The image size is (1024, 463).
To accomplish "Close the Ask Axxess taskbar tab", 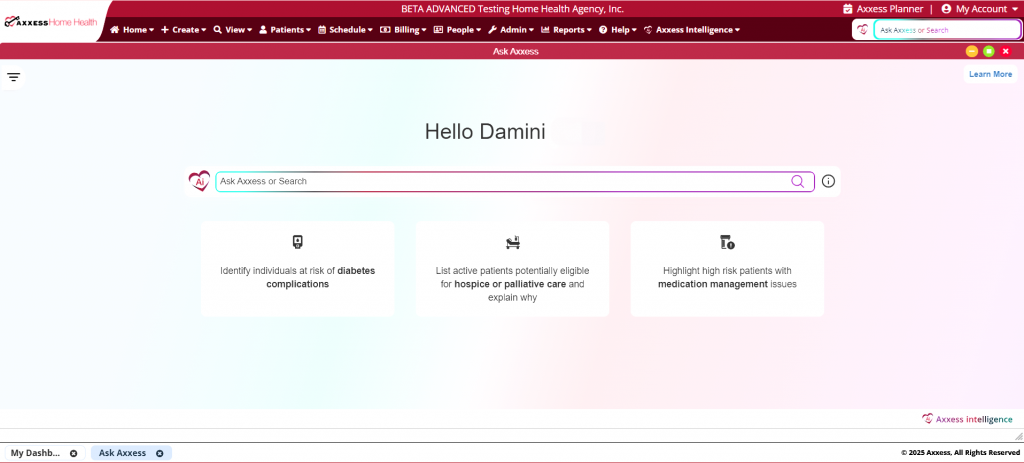I will click(159, 453).
